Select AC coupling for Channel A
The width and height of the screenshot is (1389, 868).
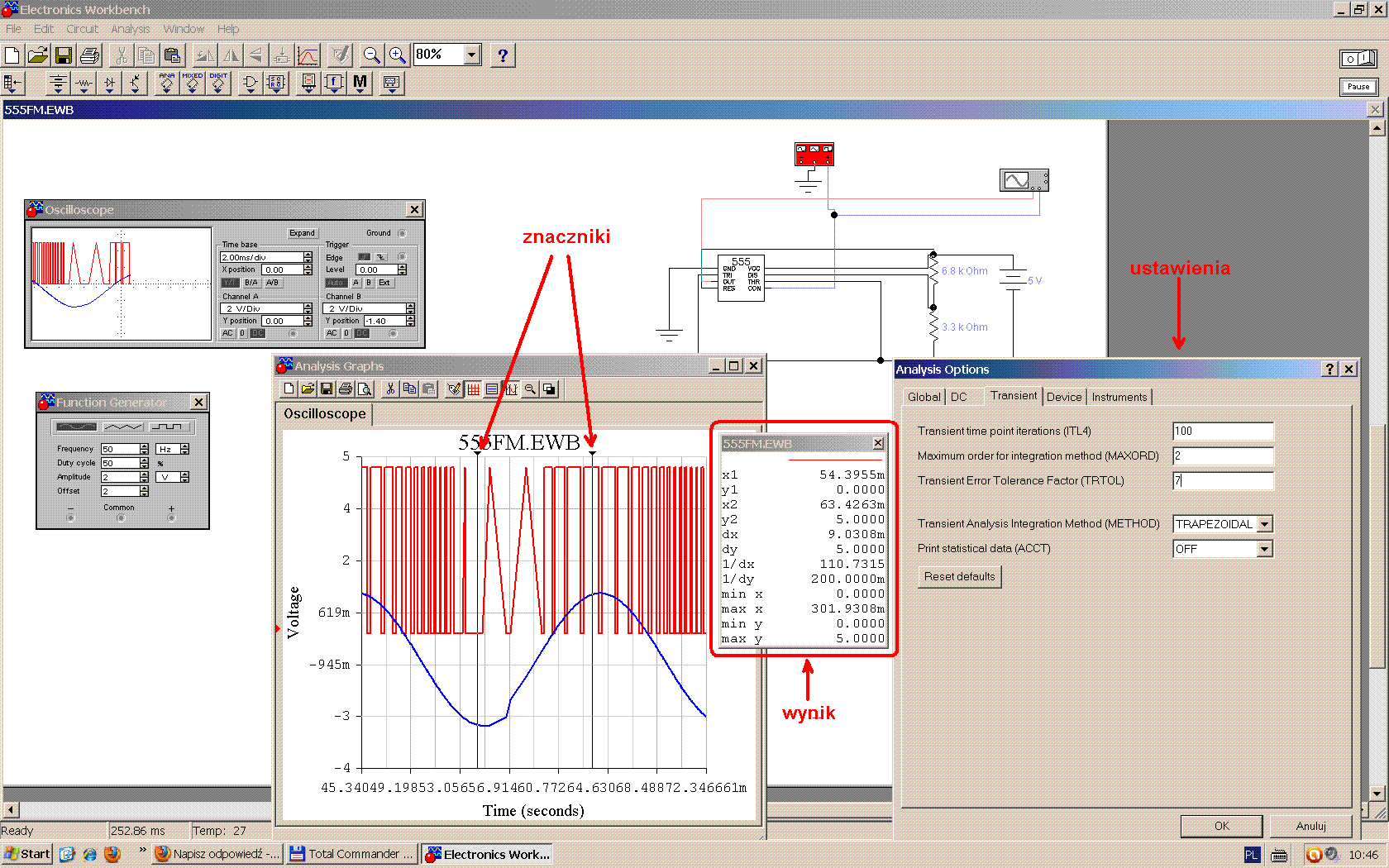point(227,333)
